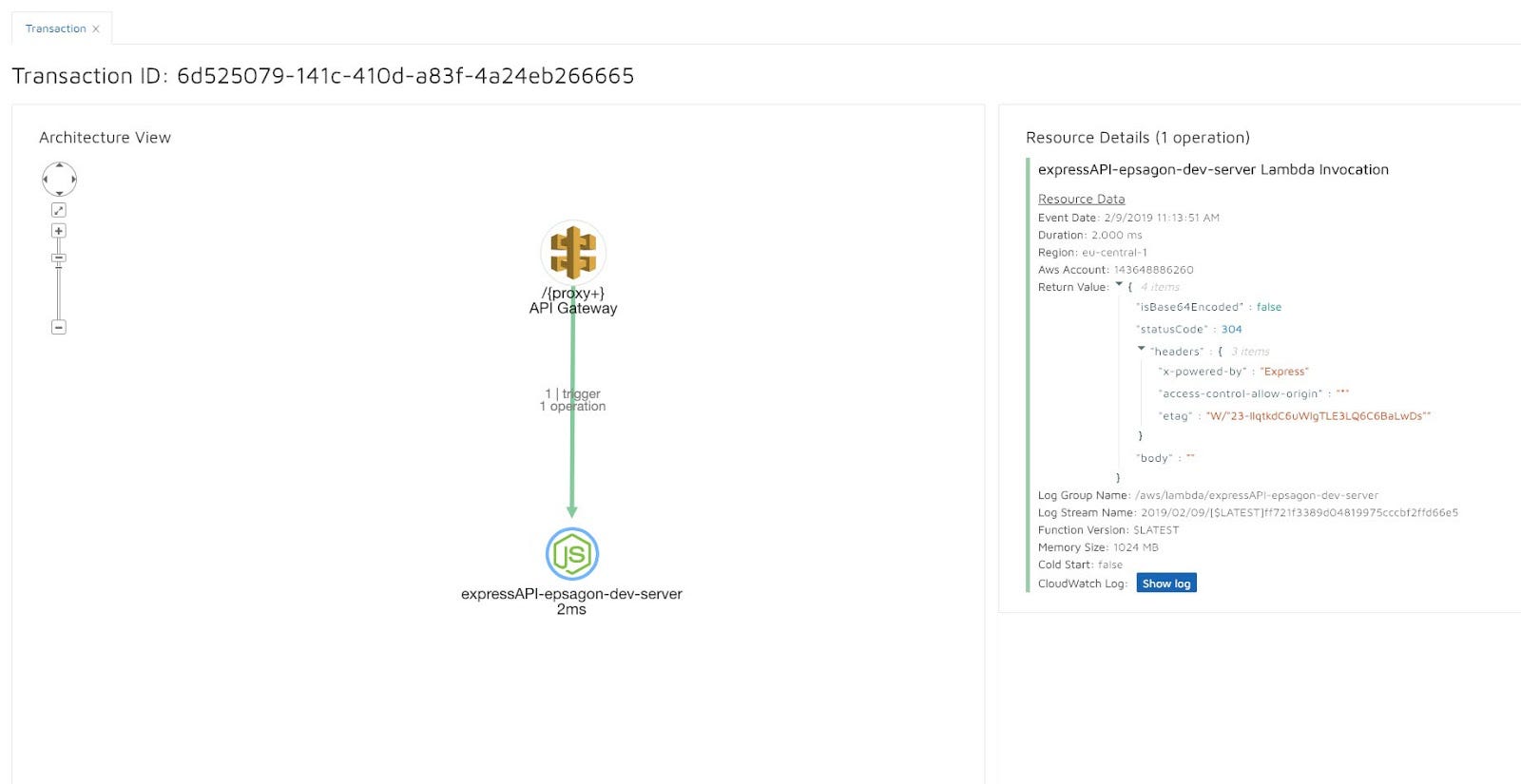Viewport: 1521px width, 784px height.
Task: Zoom in with the plus button
Action: pos(58,231)
